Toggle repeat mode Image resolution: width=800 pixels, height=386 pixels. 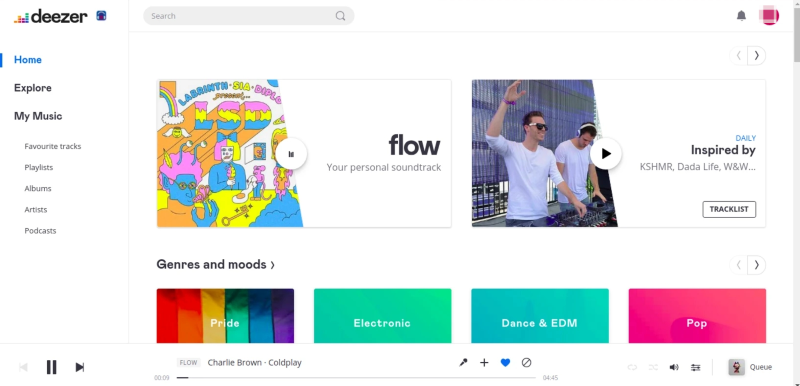pos(632,367)
